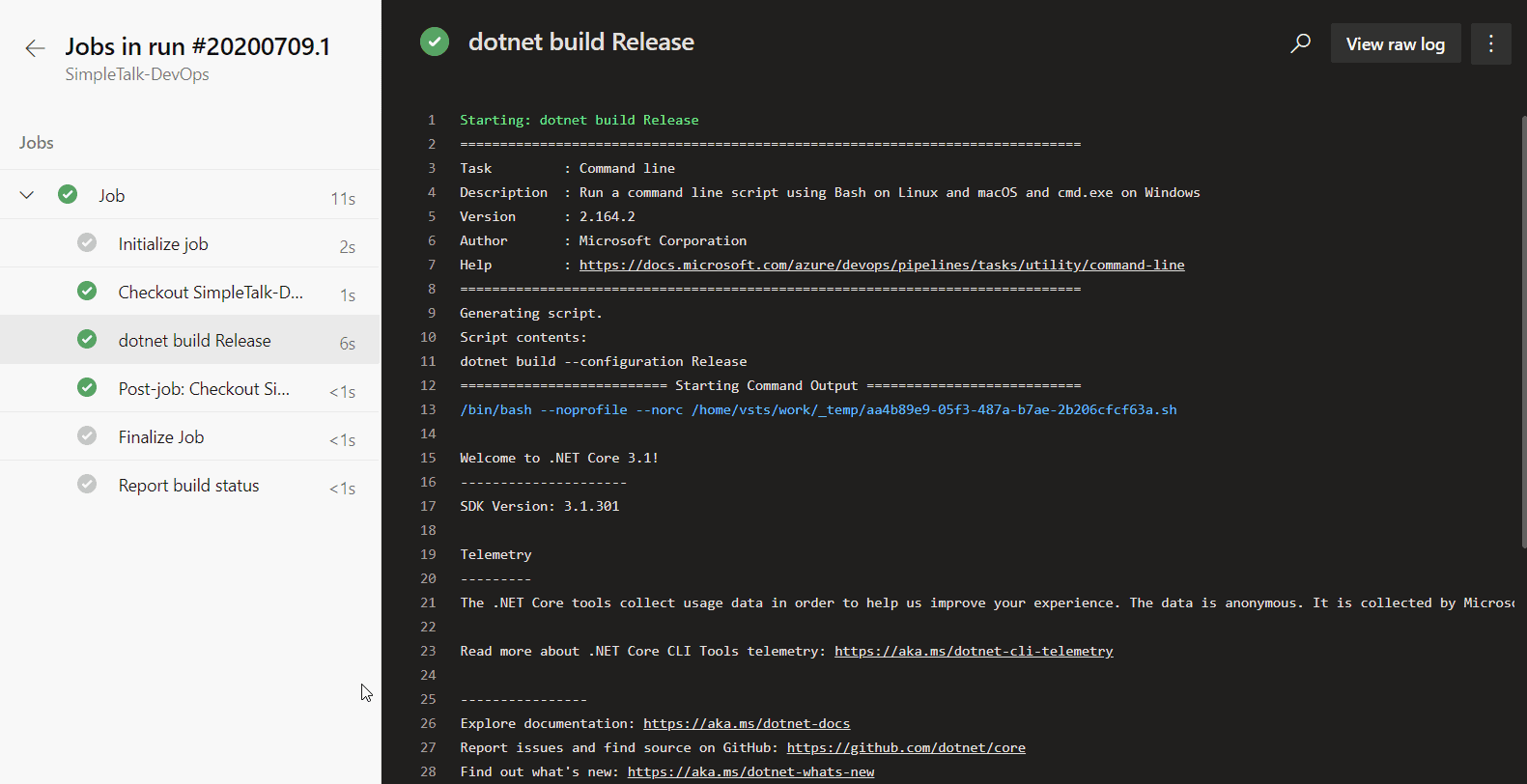Open the aka.ms/dotnet-whats-new link
The height and width of the screenshot is (784, 1527).
click(750, 771)
